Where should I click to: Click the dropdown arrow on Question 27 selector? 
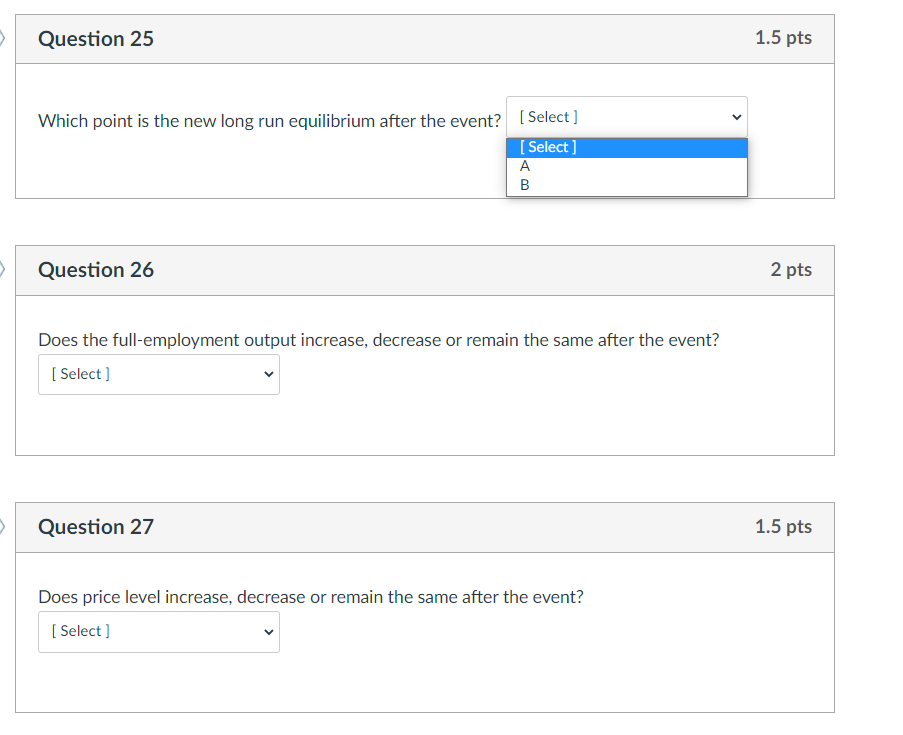tap(267, 631)
